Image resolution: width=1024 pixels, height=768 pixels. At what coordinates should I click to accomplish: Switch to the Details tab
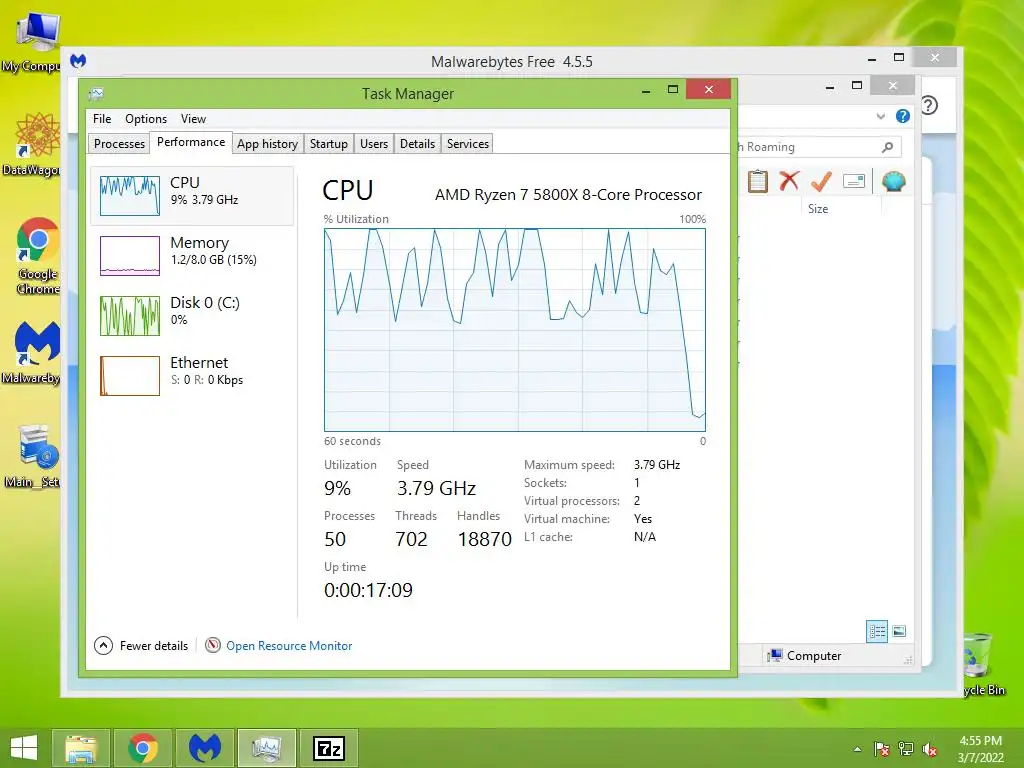tap(417, 144)
